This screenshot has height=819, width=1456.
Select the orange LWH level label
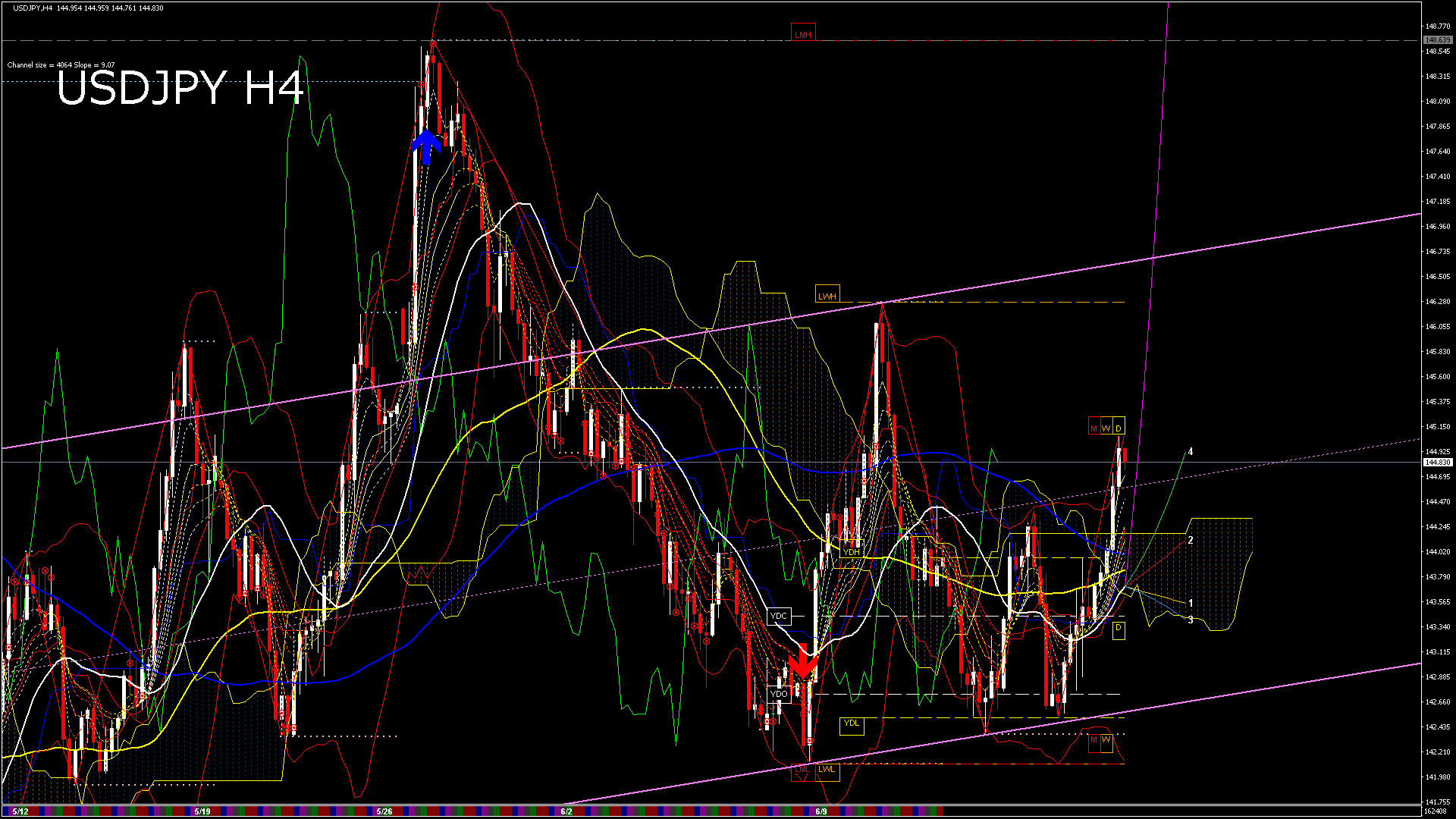(x=827, y=296)
